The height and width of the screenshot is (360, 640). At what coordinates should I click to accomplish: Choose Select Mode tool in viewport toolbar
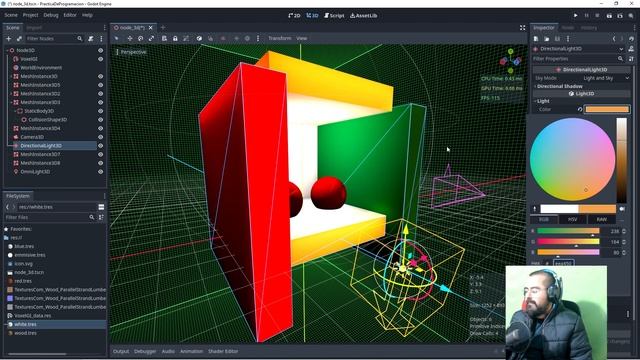click(x=117, y=38)
